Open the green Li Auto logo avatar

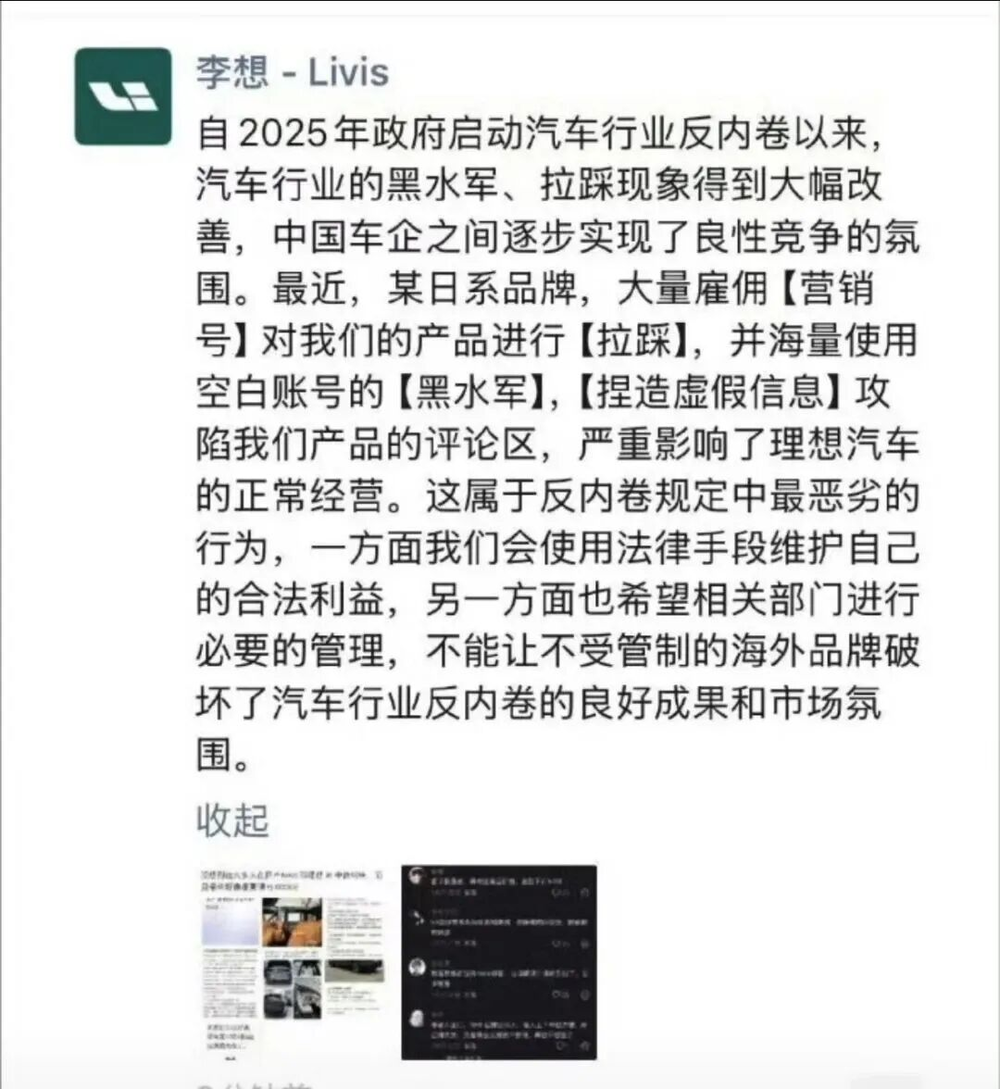pos(123,97)
